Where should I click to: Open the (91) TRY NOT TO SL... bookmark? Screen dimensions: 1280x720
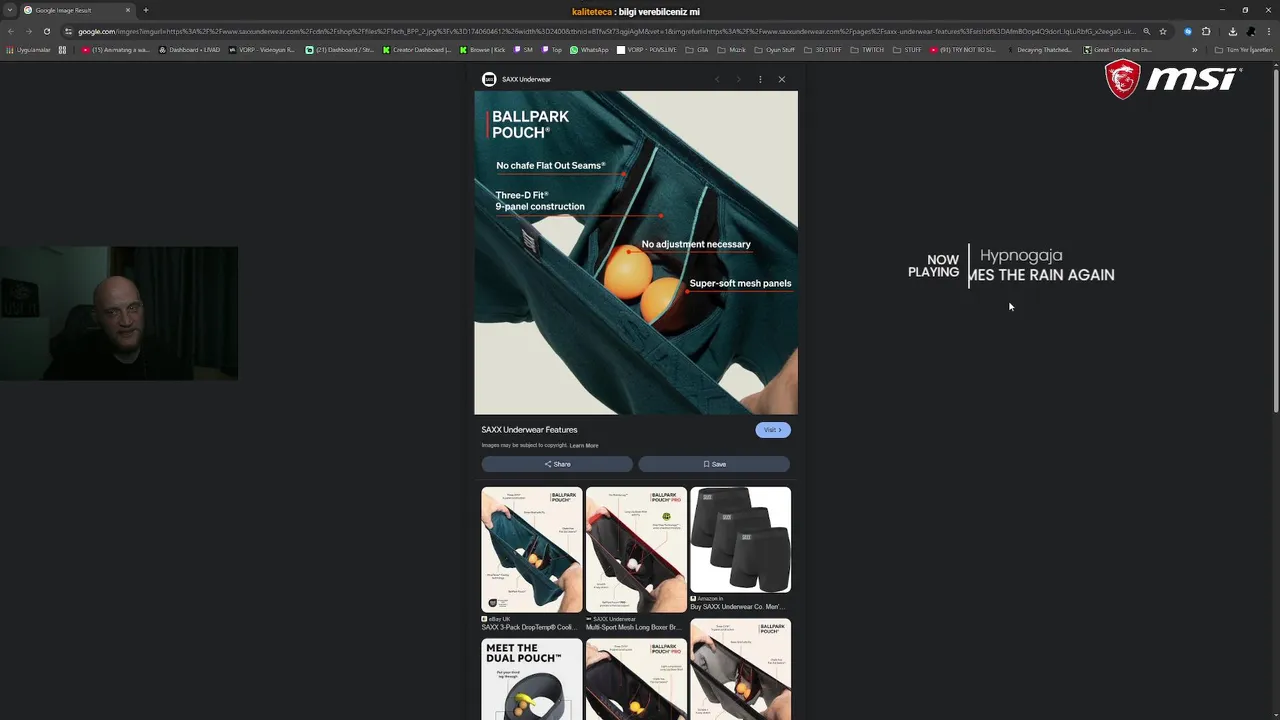(x=964, y=50)
